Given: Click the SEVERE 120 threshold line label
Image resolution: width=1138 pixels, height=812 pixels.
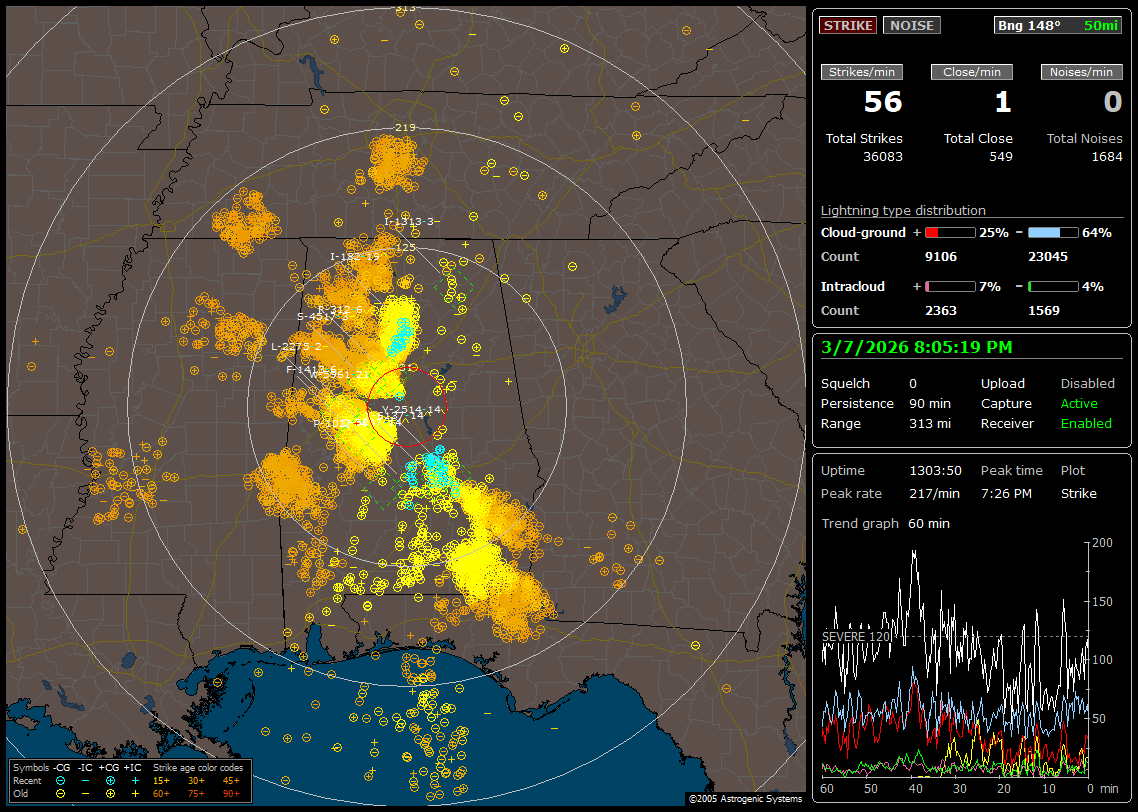Looking at the screenshot, I should pos(855,636).
